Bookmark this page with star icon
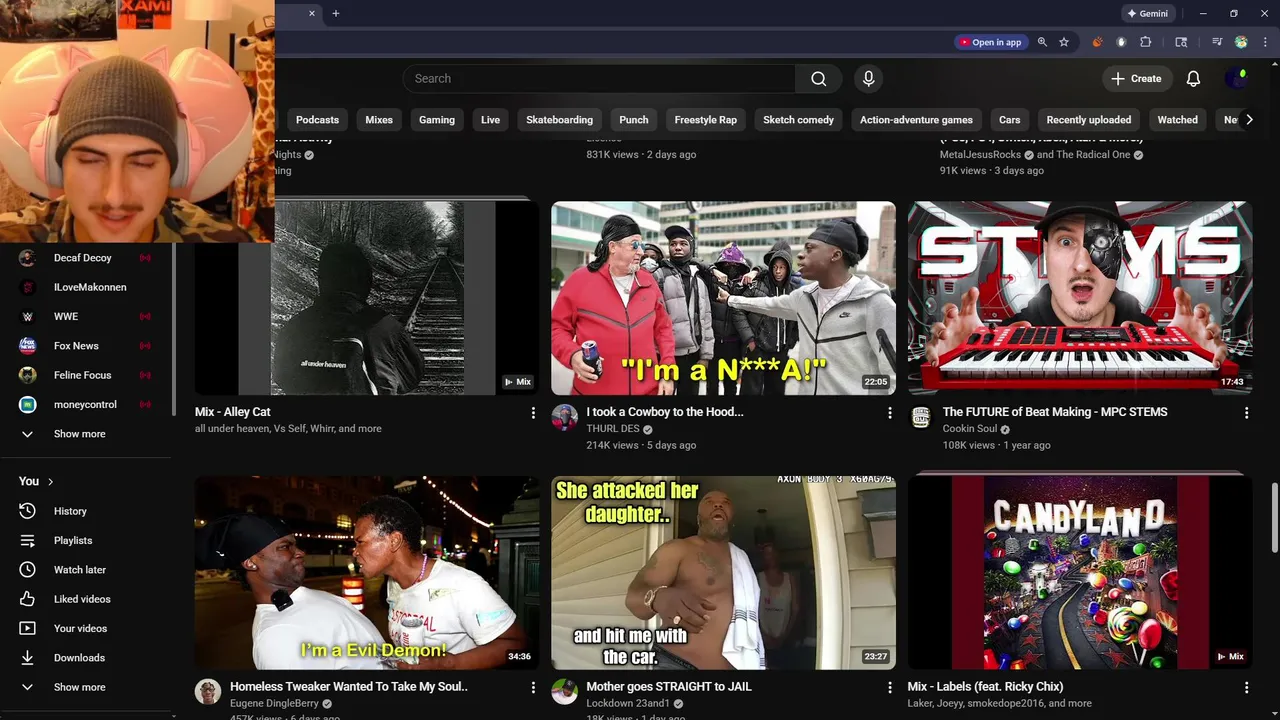Image resolution: width=1280 pixels, height=720 pixels. (1064, 42)
